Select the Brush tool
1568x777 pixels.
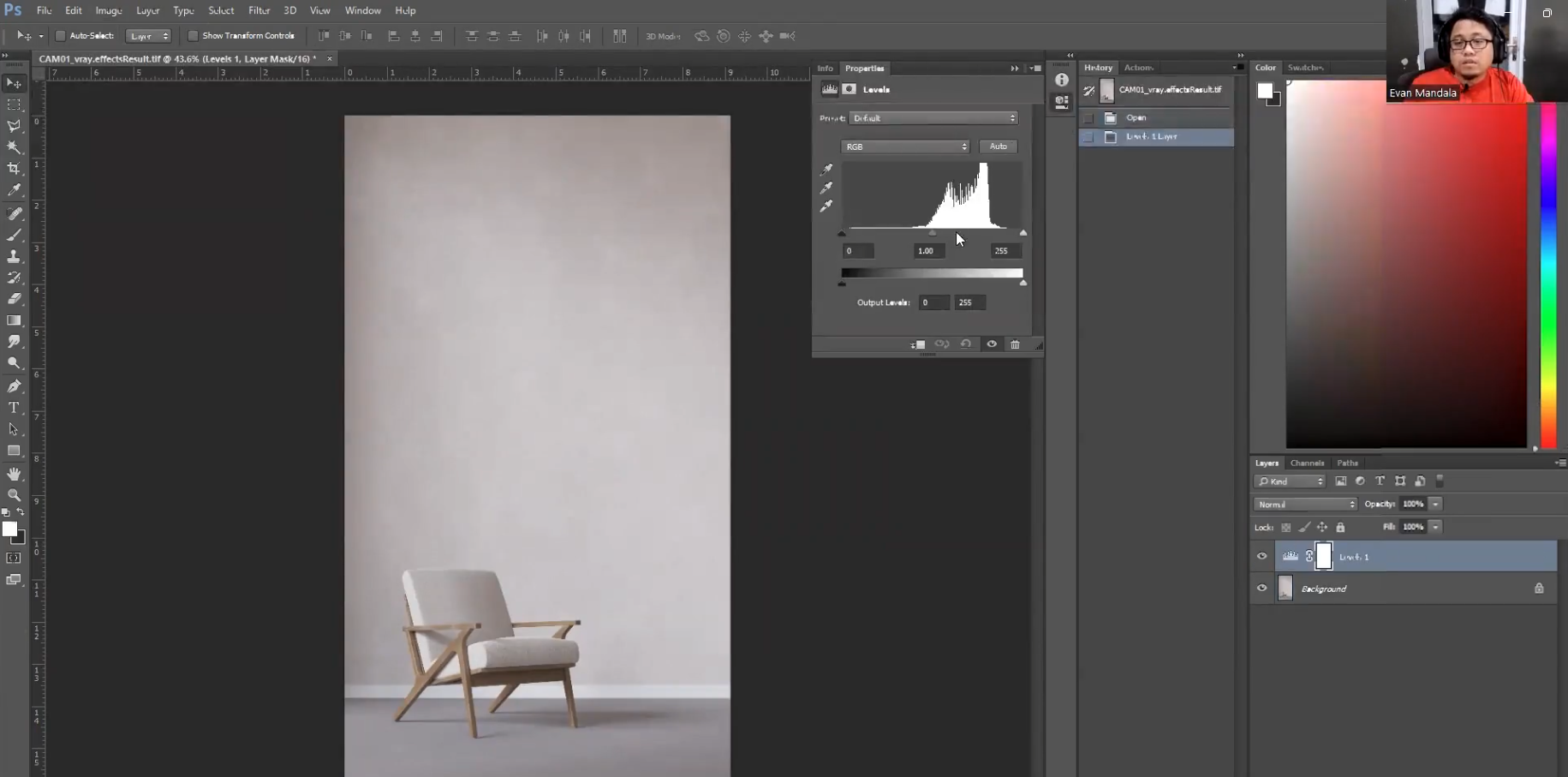coord(14,235)
